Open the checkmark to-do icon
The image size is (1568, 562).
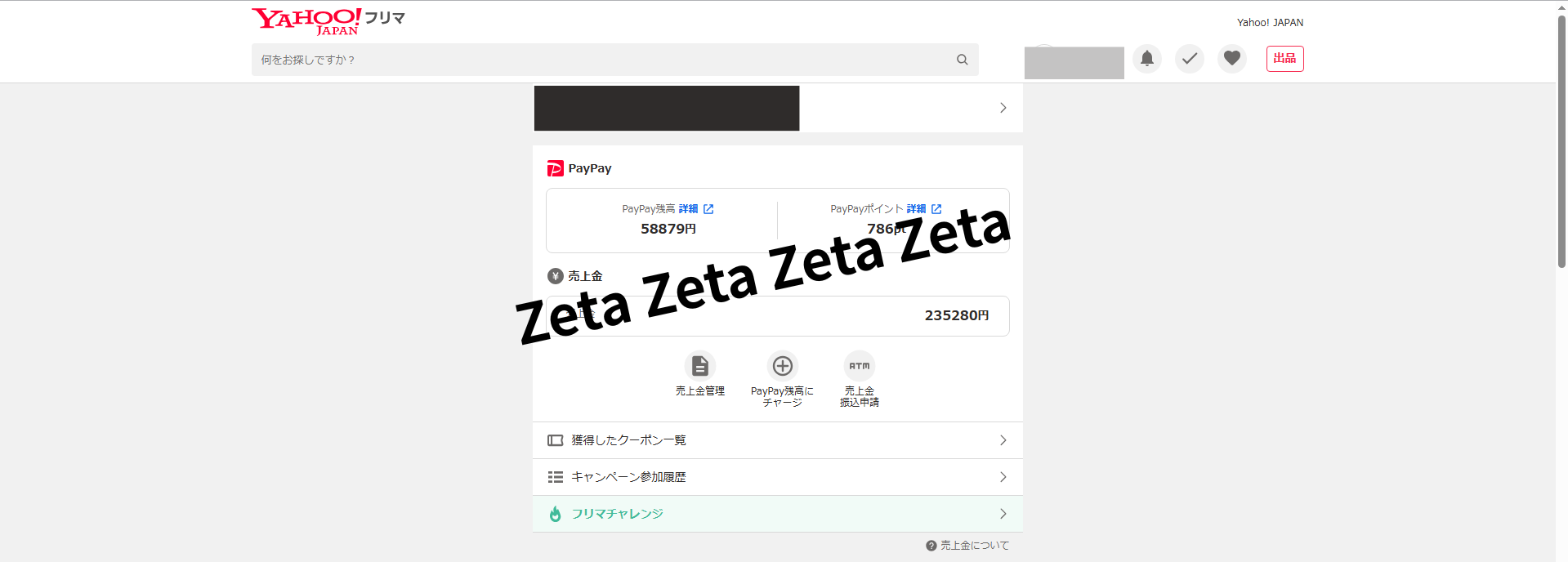(x=1190, y=59)
